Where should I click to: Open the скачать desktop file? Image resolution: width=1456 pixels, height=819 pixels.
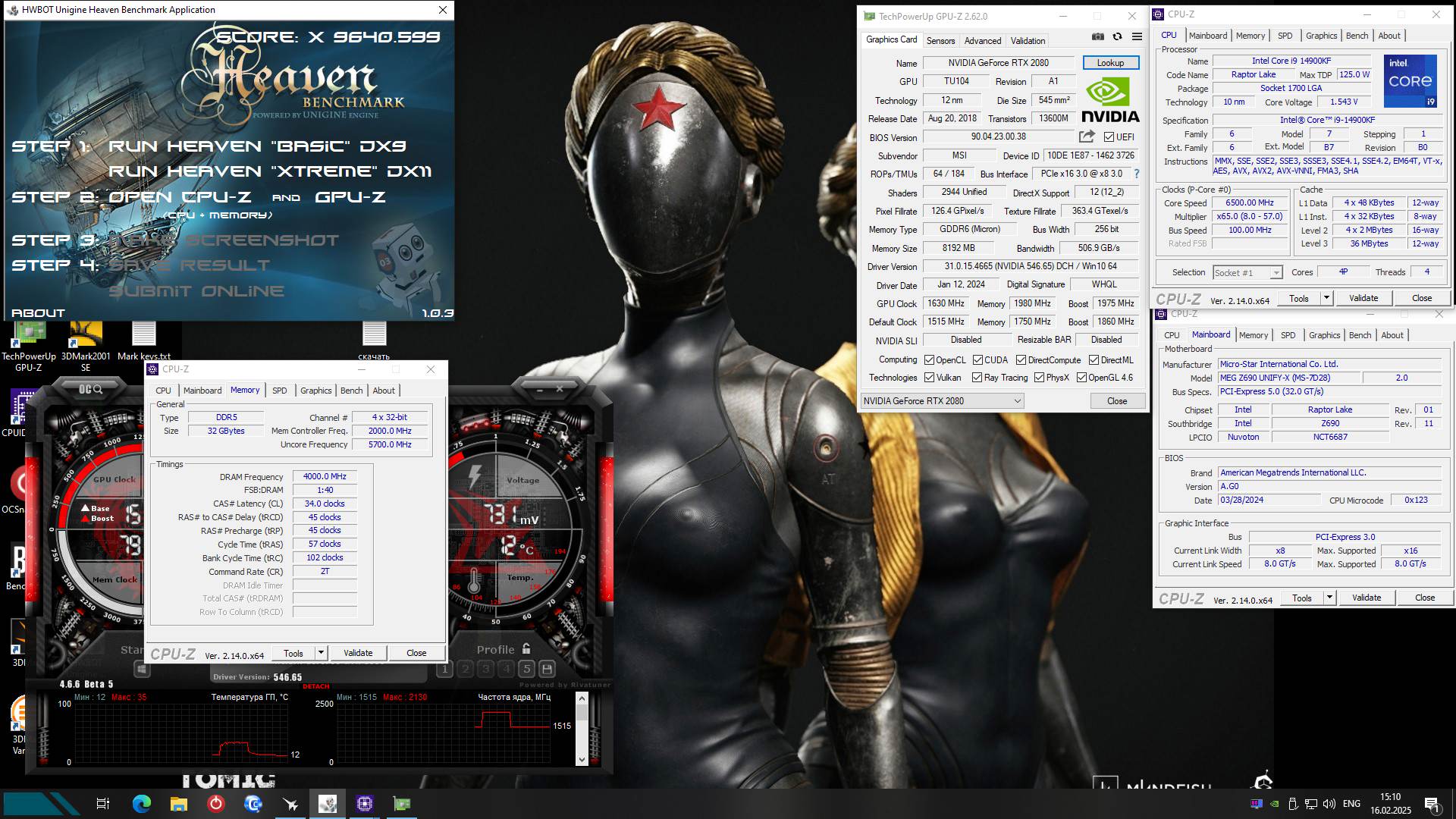374,341
